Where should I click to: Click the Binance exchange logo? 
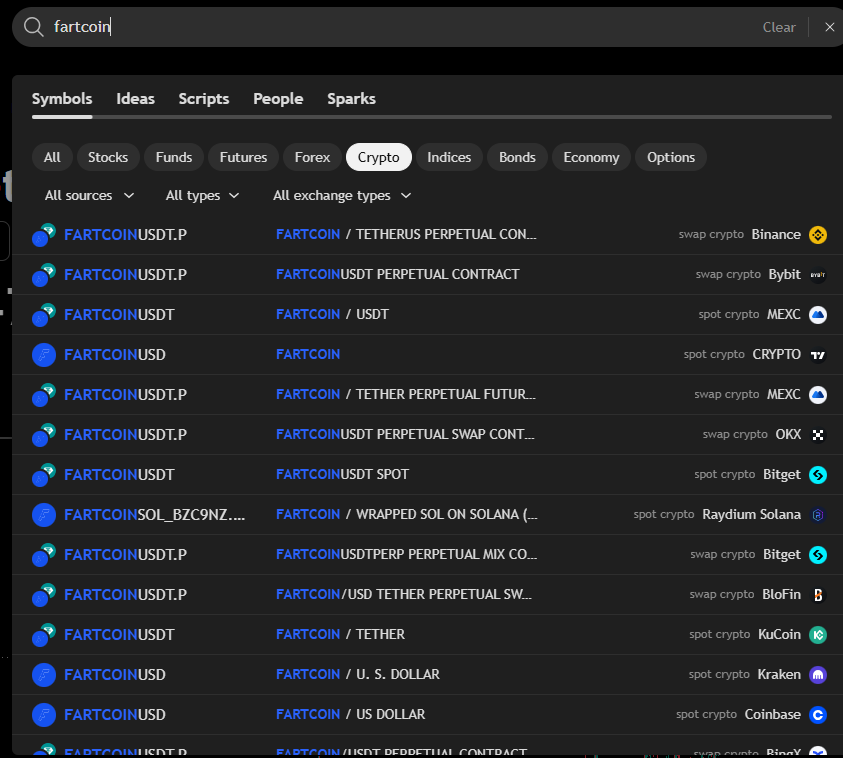(818, 234)
